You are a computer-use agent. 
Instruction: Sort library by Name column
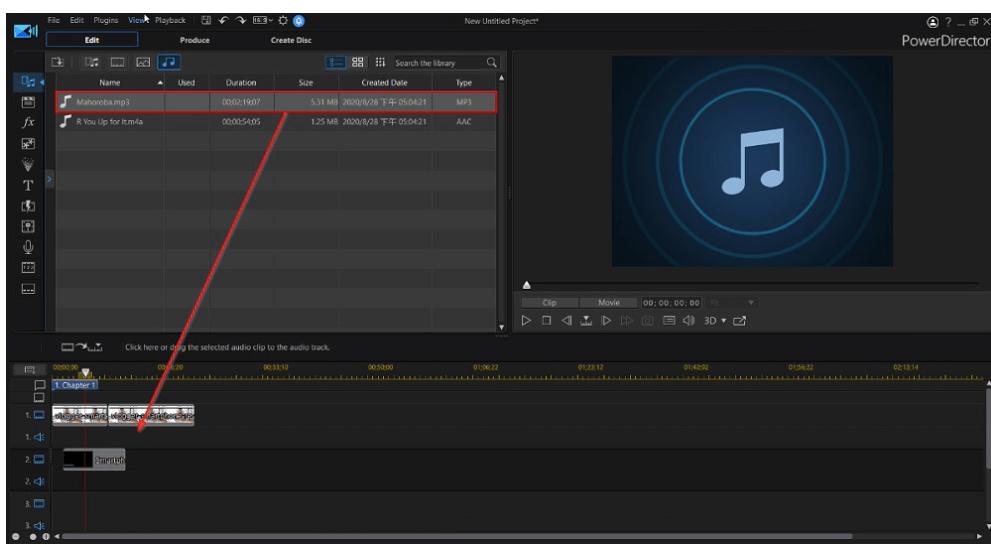pos(110,83)
